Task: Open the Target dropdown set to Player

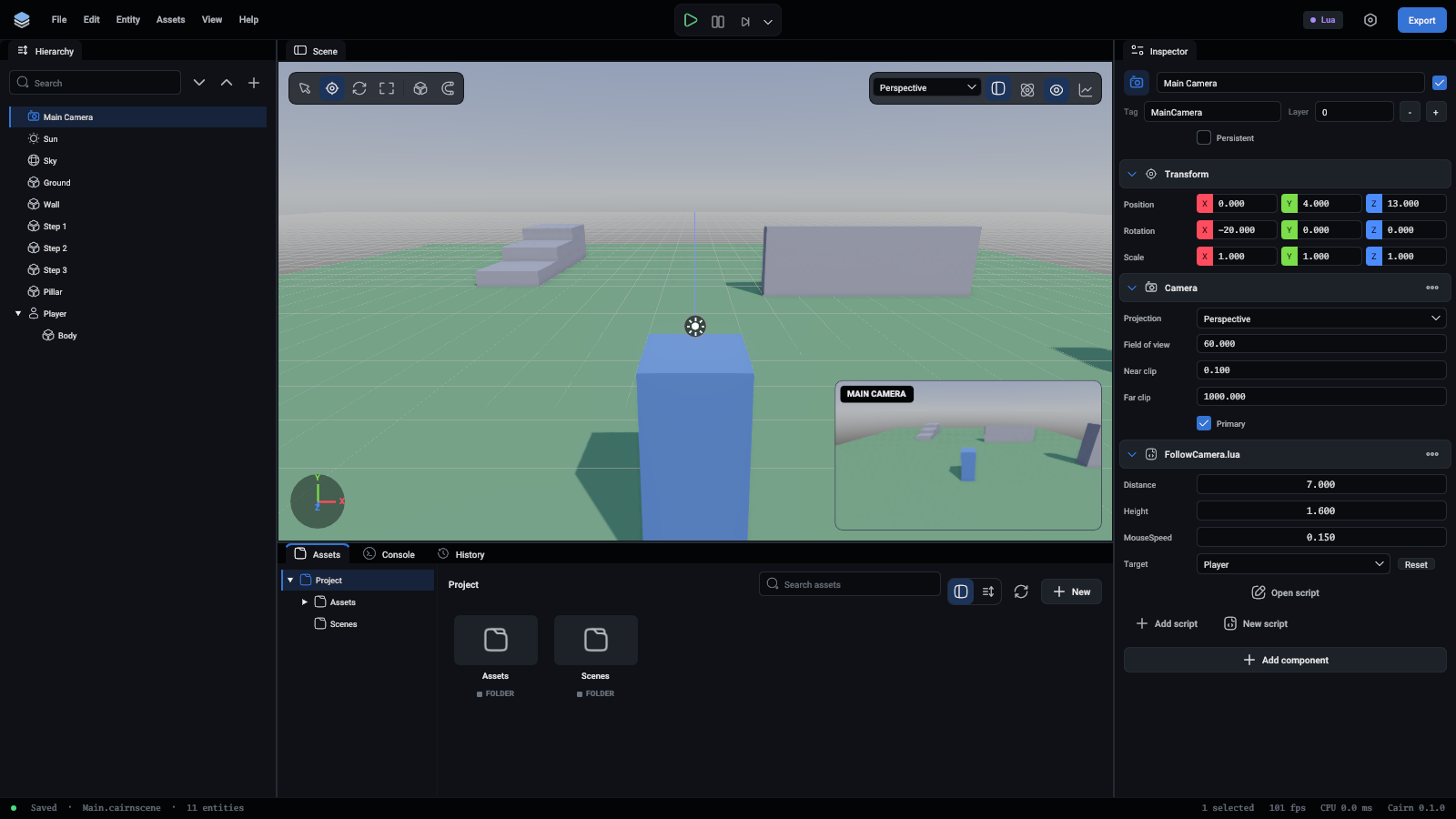Action: [x=1293, y=564]
